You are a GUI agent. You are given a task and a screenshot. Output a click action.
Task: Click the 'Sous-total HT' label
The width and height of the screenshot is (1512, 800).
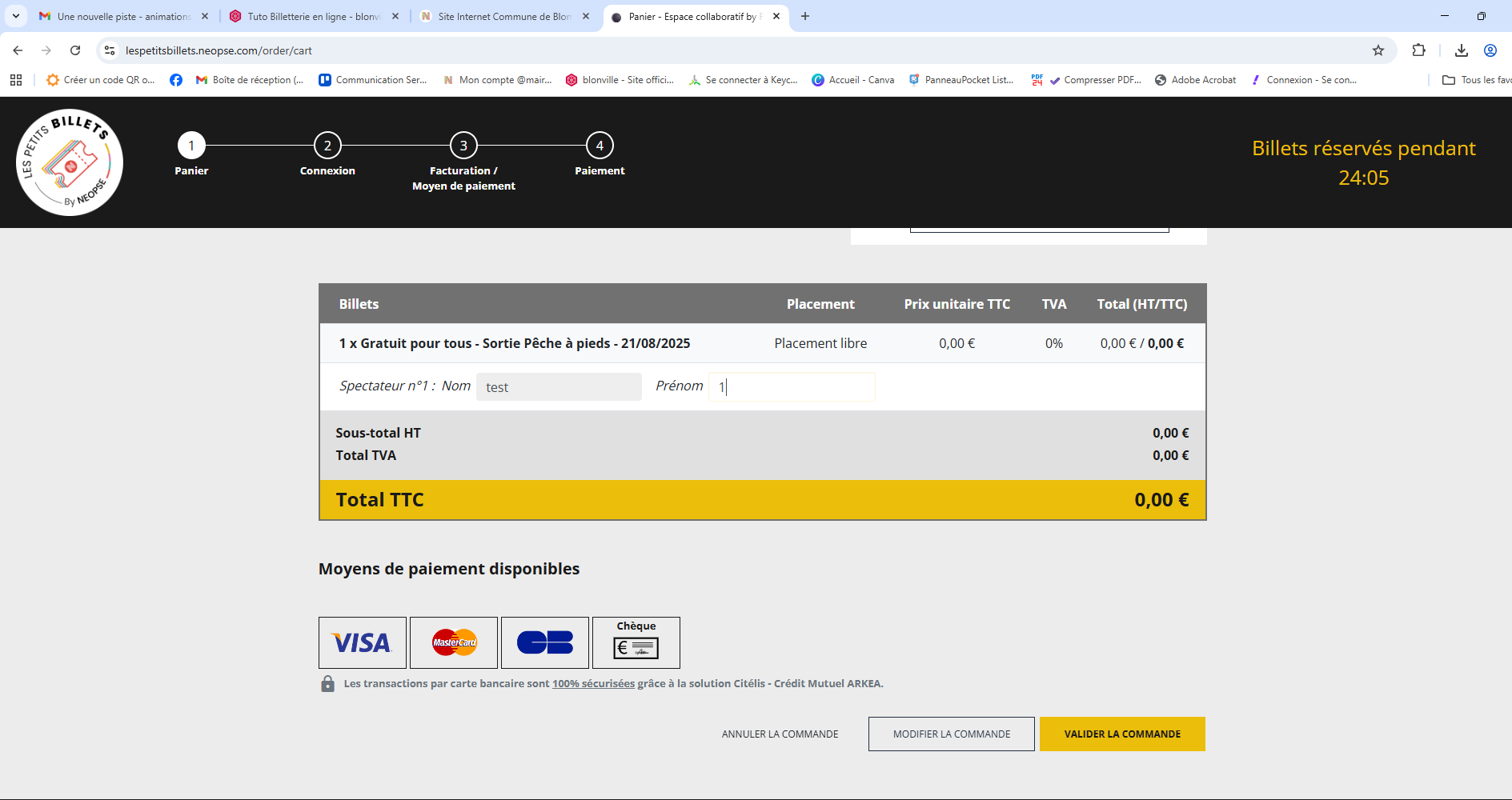pyautogui.click(x=378, y=433)
